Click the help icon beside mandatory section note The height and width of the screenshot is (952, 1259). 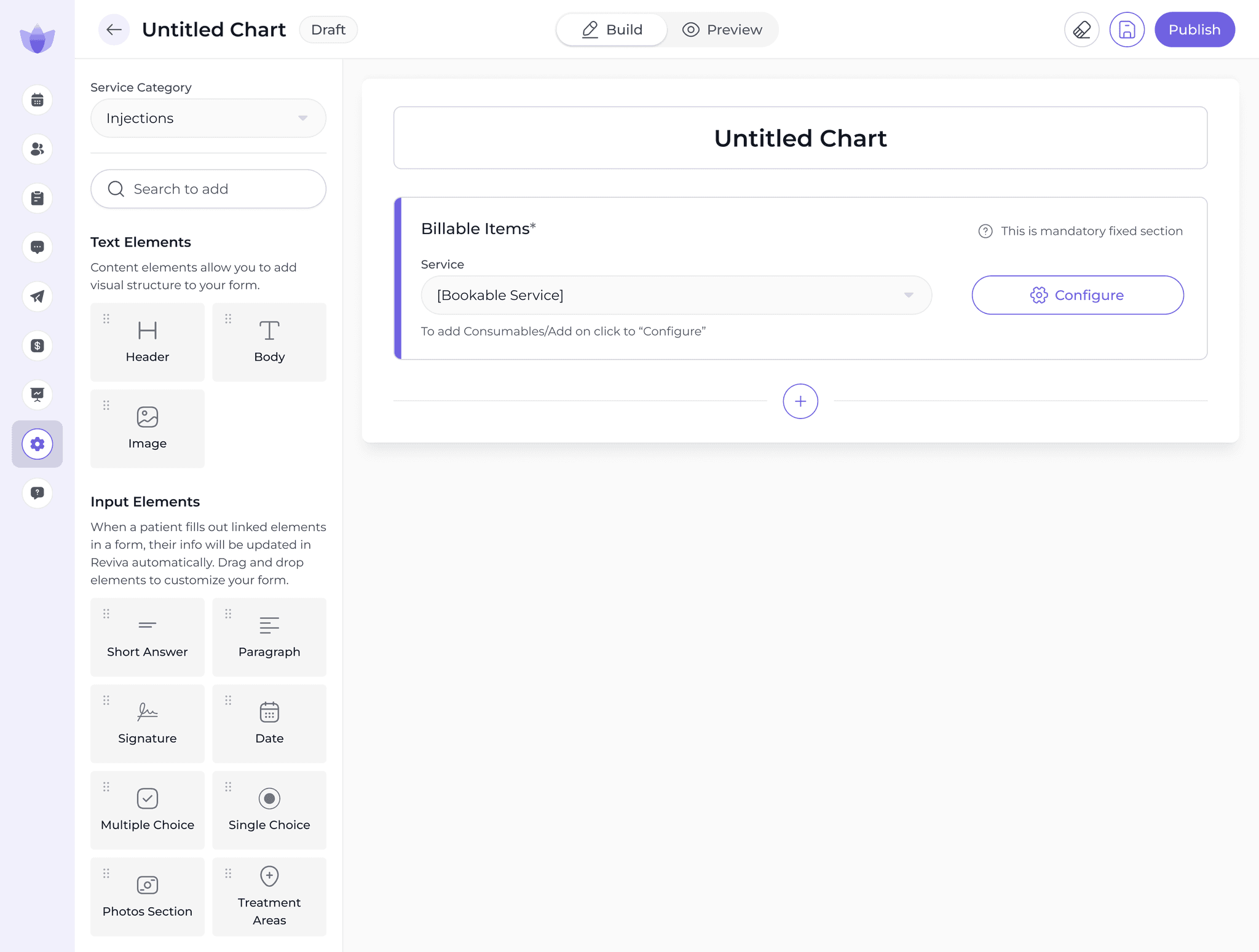tap(984, 230)
